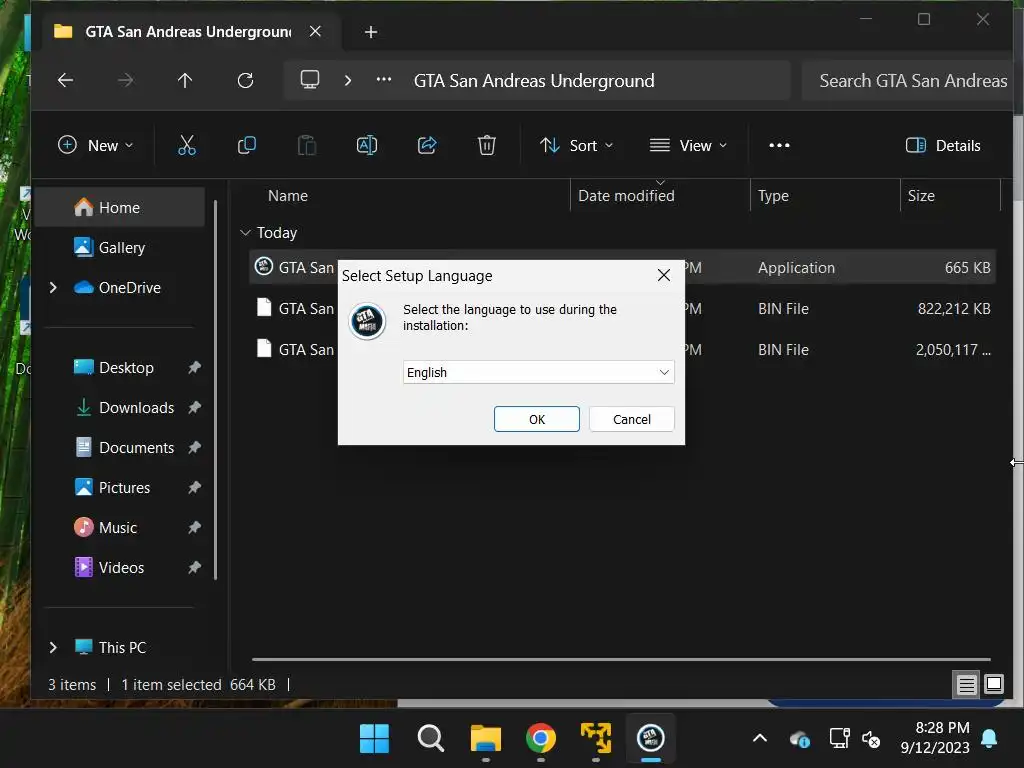Expand OneDrive in navigation pane
Screen dimensions: 1024x768
[53, 287]
